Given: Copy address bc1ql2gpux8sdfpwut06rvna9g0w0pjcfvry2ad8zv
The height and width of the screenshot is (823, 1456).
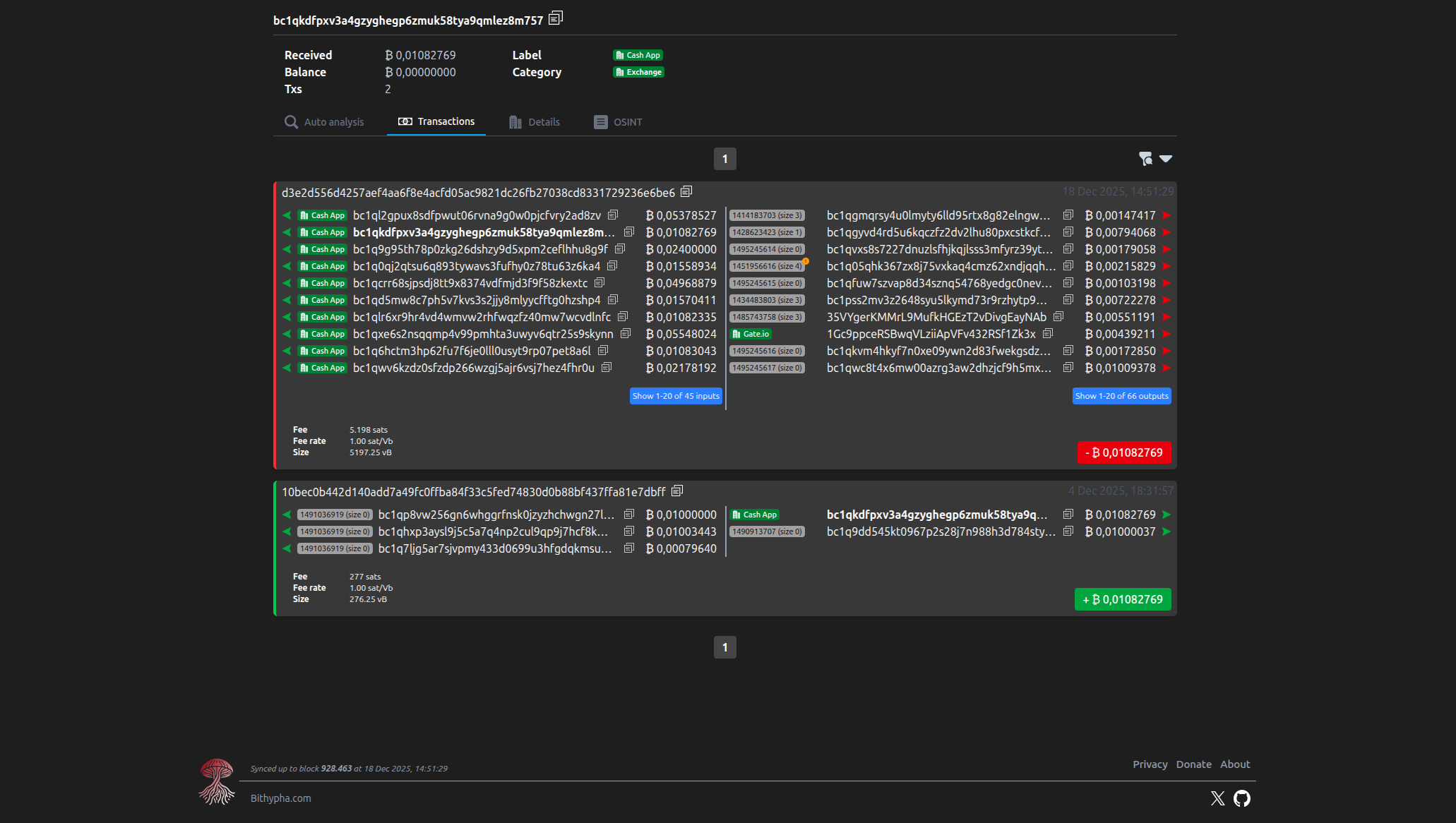Looking at the screenshot, I should click(x=613, y=215).
